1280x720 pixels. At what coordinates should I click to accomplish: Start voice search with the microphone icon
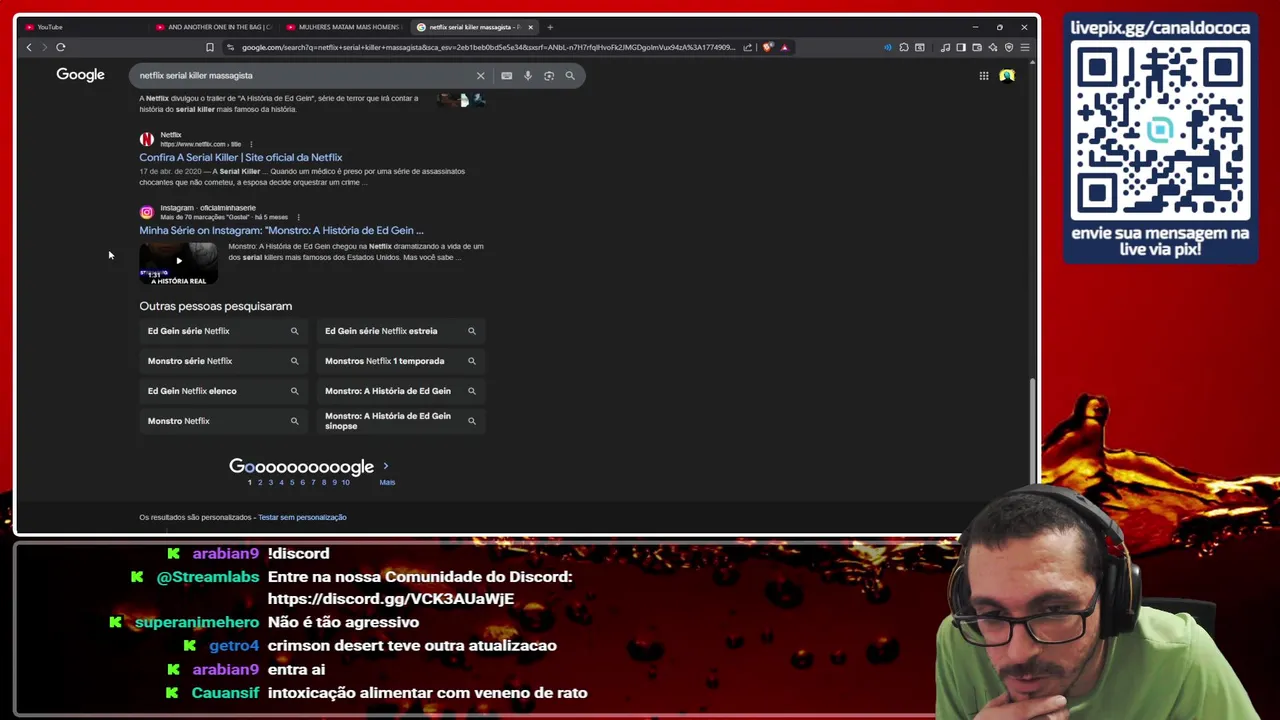pos(528,75)
